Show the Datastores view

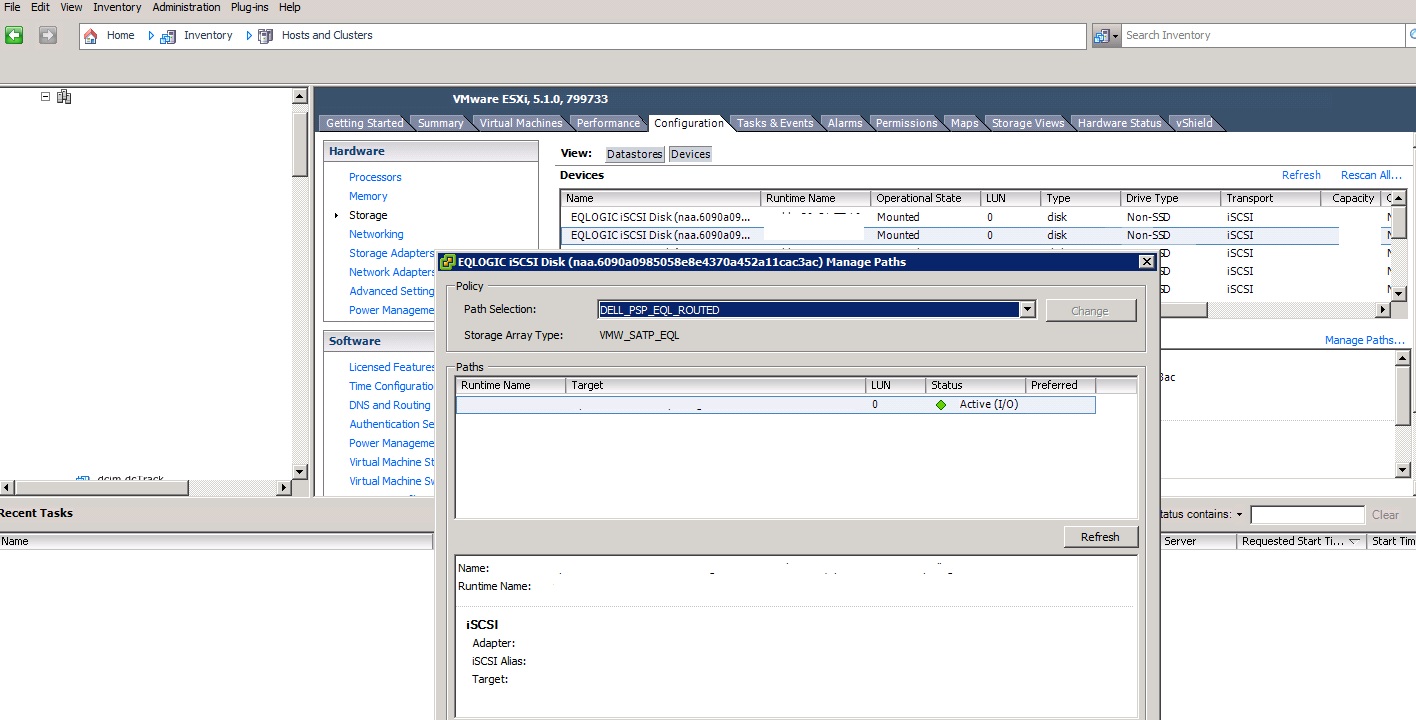pos(635,154)
